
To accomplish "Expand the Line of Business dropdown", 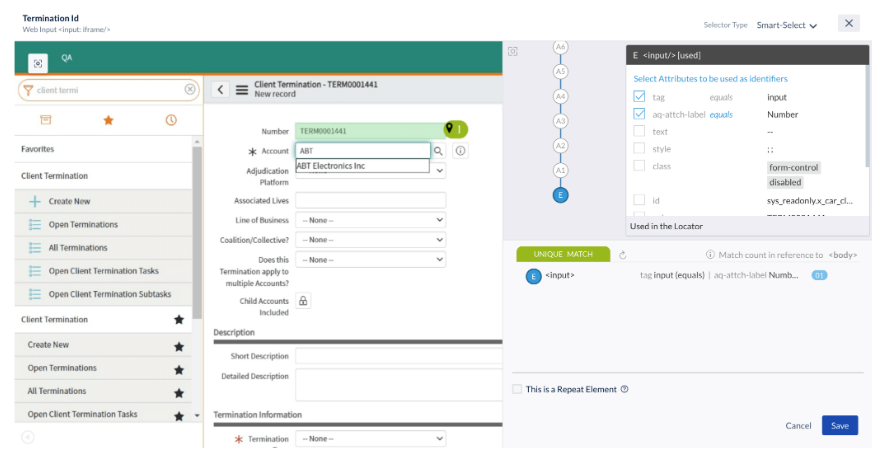I will (x=370, y=220).
